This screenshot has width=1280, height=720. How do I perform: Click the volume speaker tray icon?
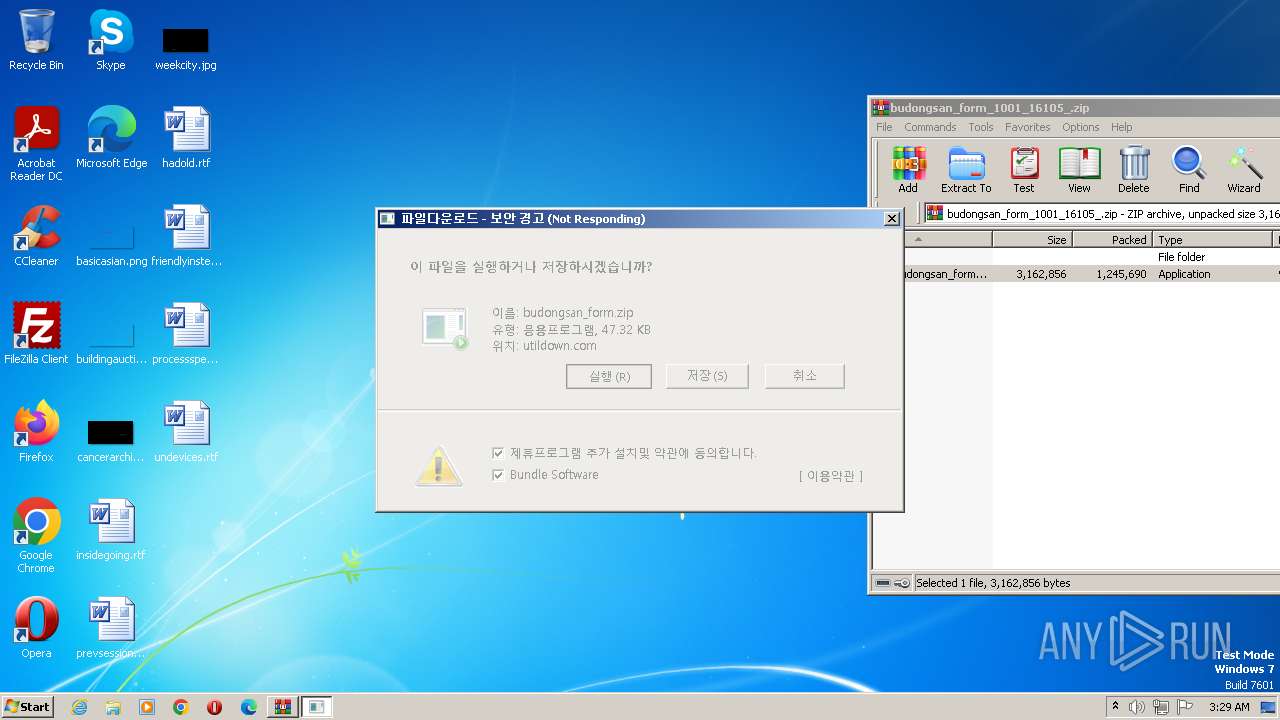pos(1137,707)
